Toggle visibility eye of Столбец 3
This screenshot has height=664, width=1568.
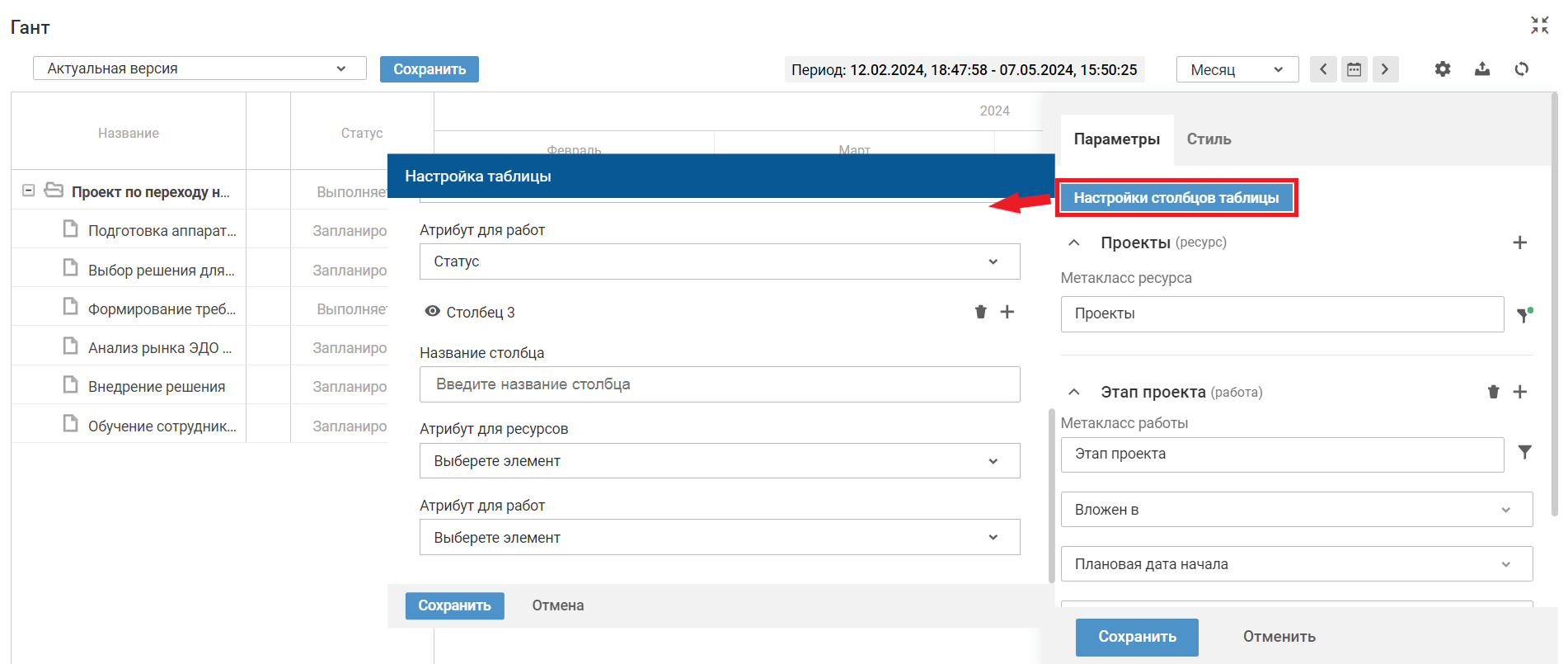(432, 312)
